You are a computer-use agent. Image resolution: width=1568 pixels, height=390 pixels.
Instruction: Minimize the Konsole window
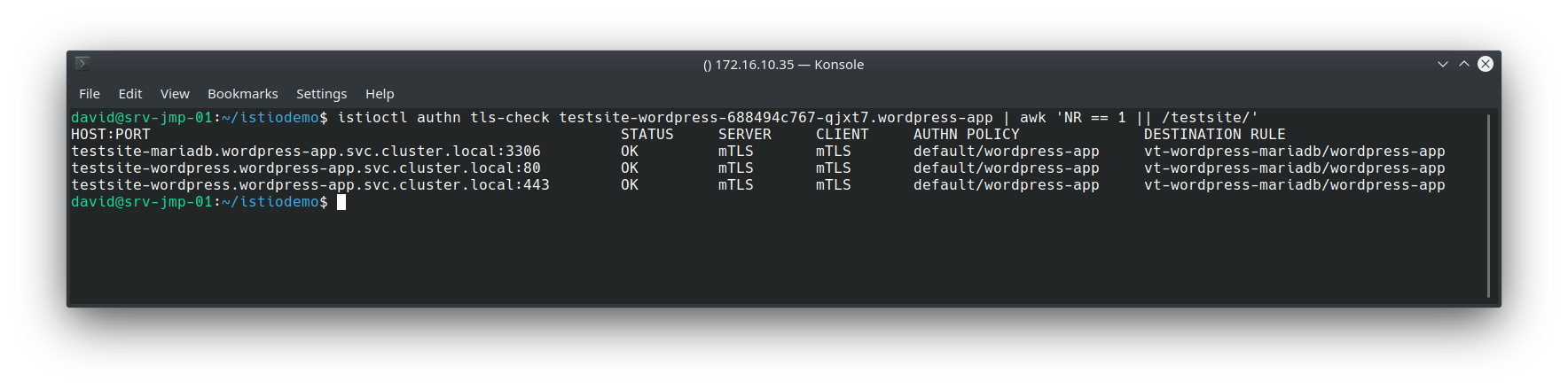tap(1443, 64)
